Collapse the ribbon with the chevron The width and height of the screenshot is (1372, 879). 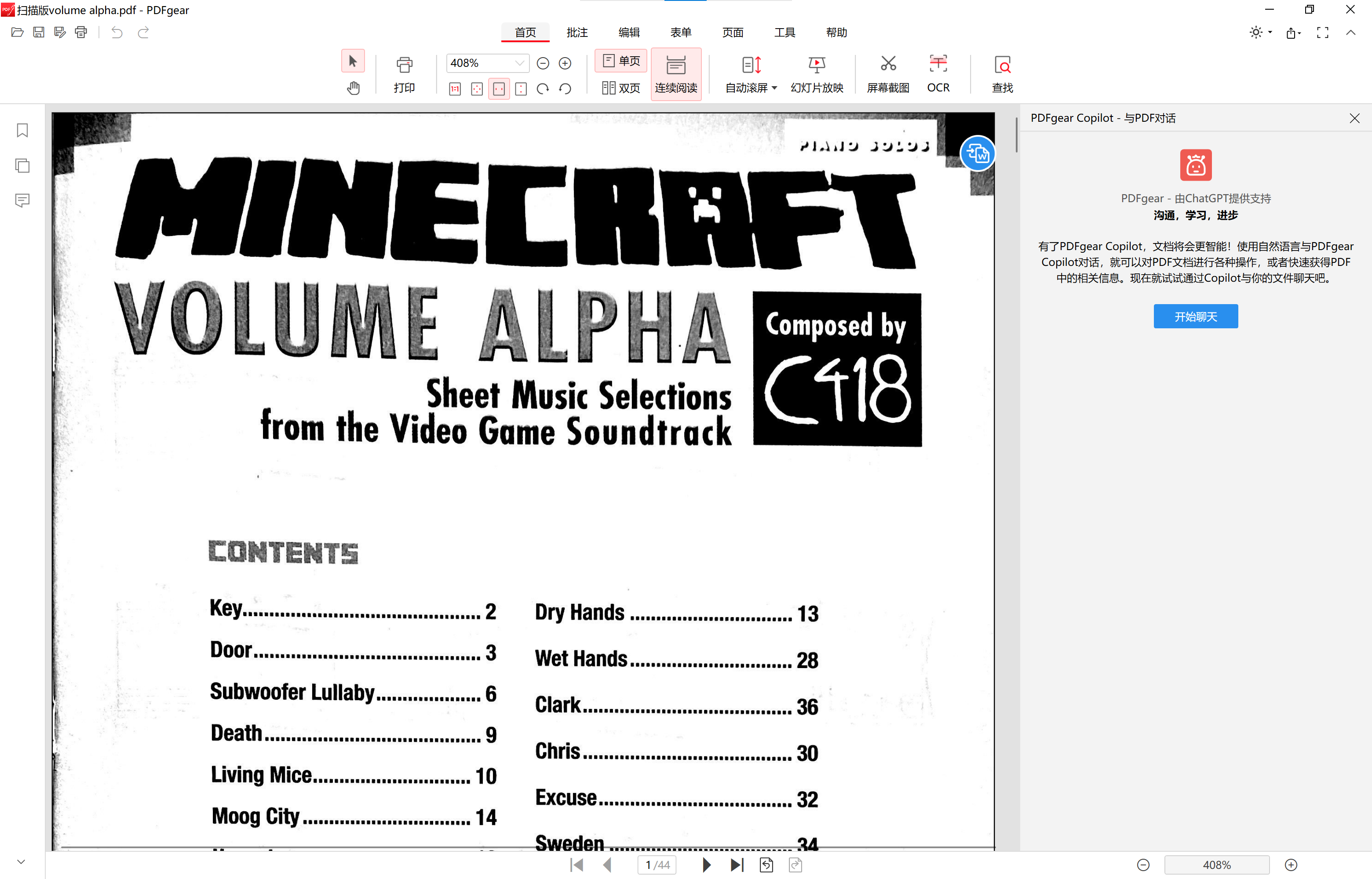[x=1351, y=33]
